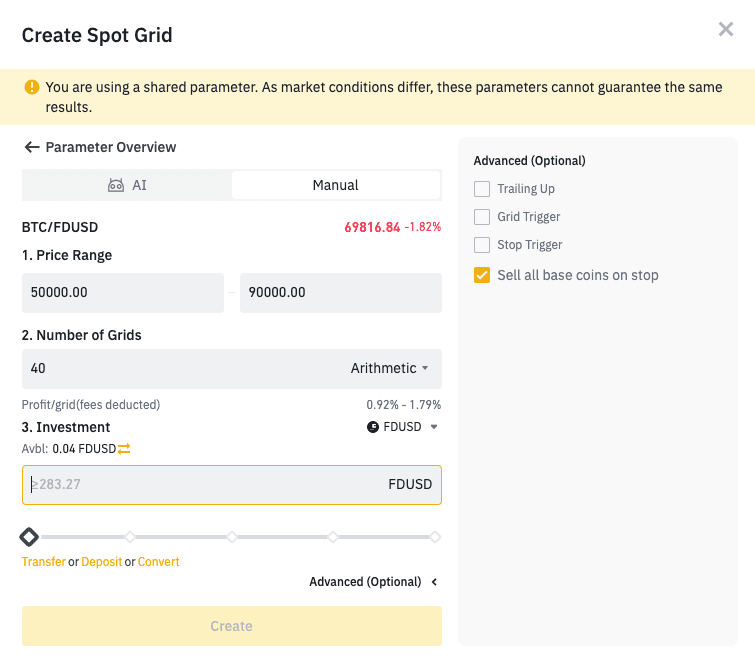The image size is (755, 664).
Task: Click the Transfer link
Action: click(x=44, y=562)
